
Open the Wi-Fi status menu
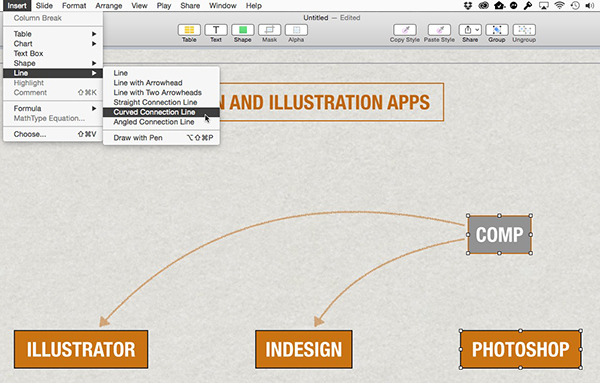click(559, 5)
